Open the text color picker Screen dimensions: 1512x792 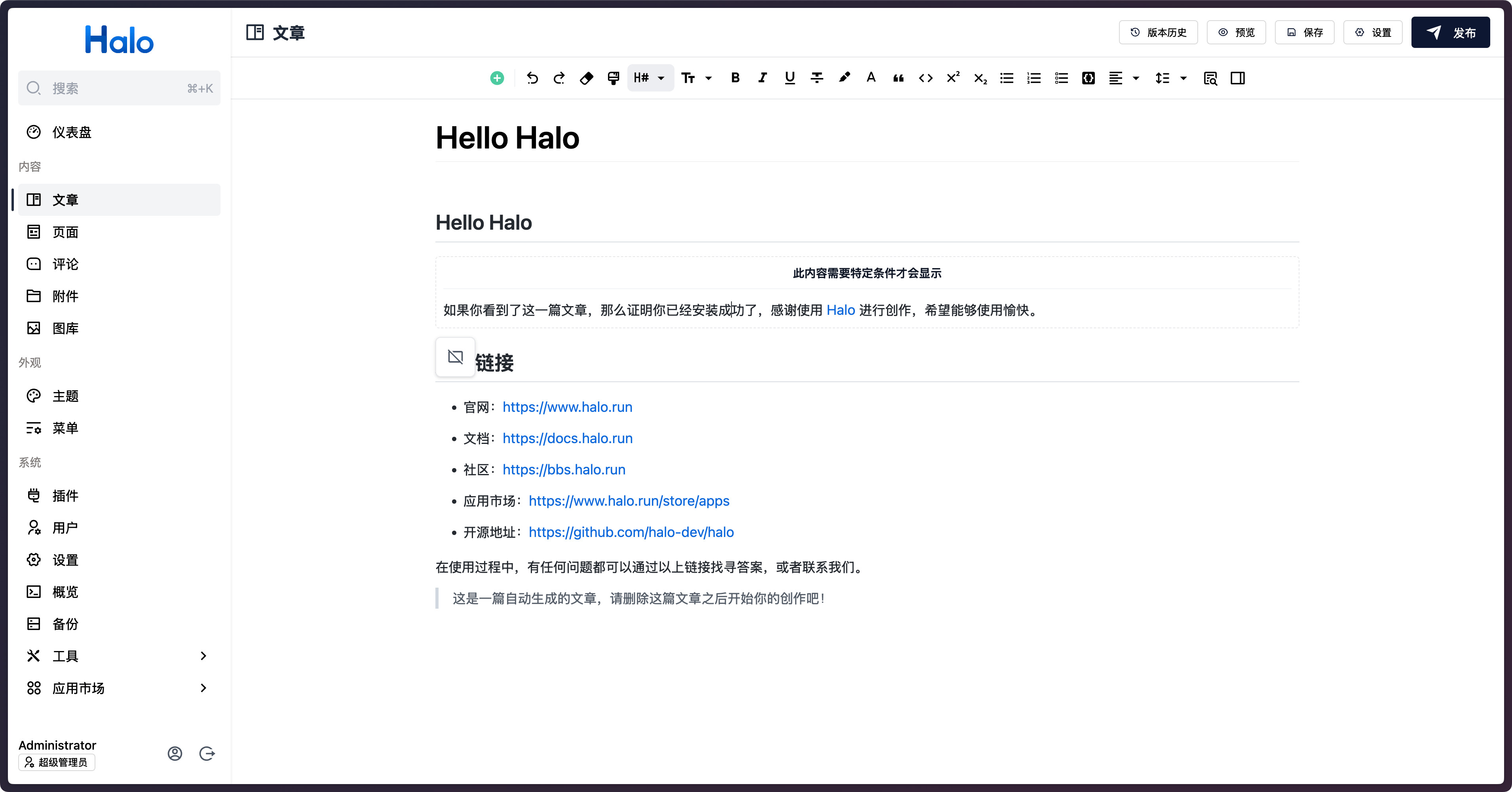pos(871,78)
